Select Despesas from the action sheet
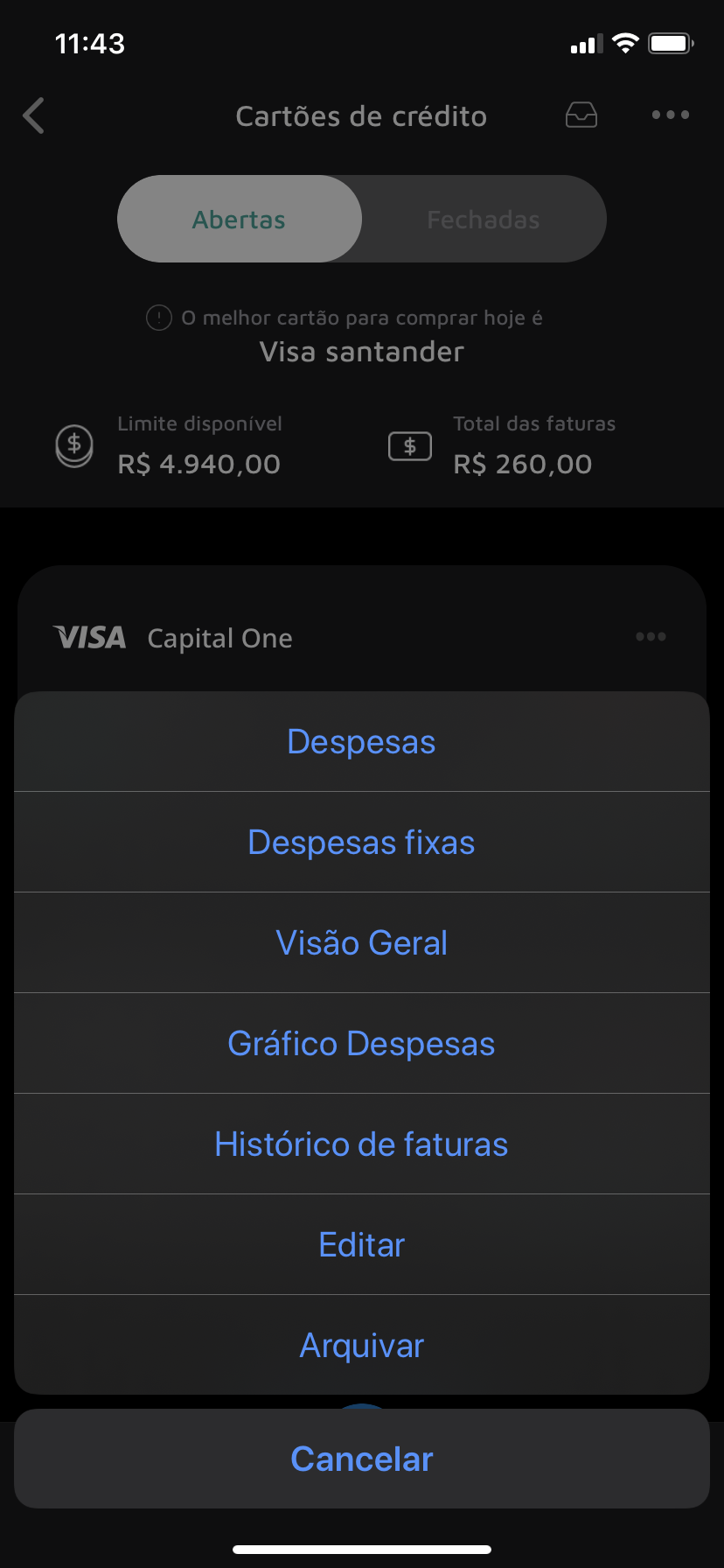The width and height of the screenshot is (724, 1568). [x=362, y=741]
